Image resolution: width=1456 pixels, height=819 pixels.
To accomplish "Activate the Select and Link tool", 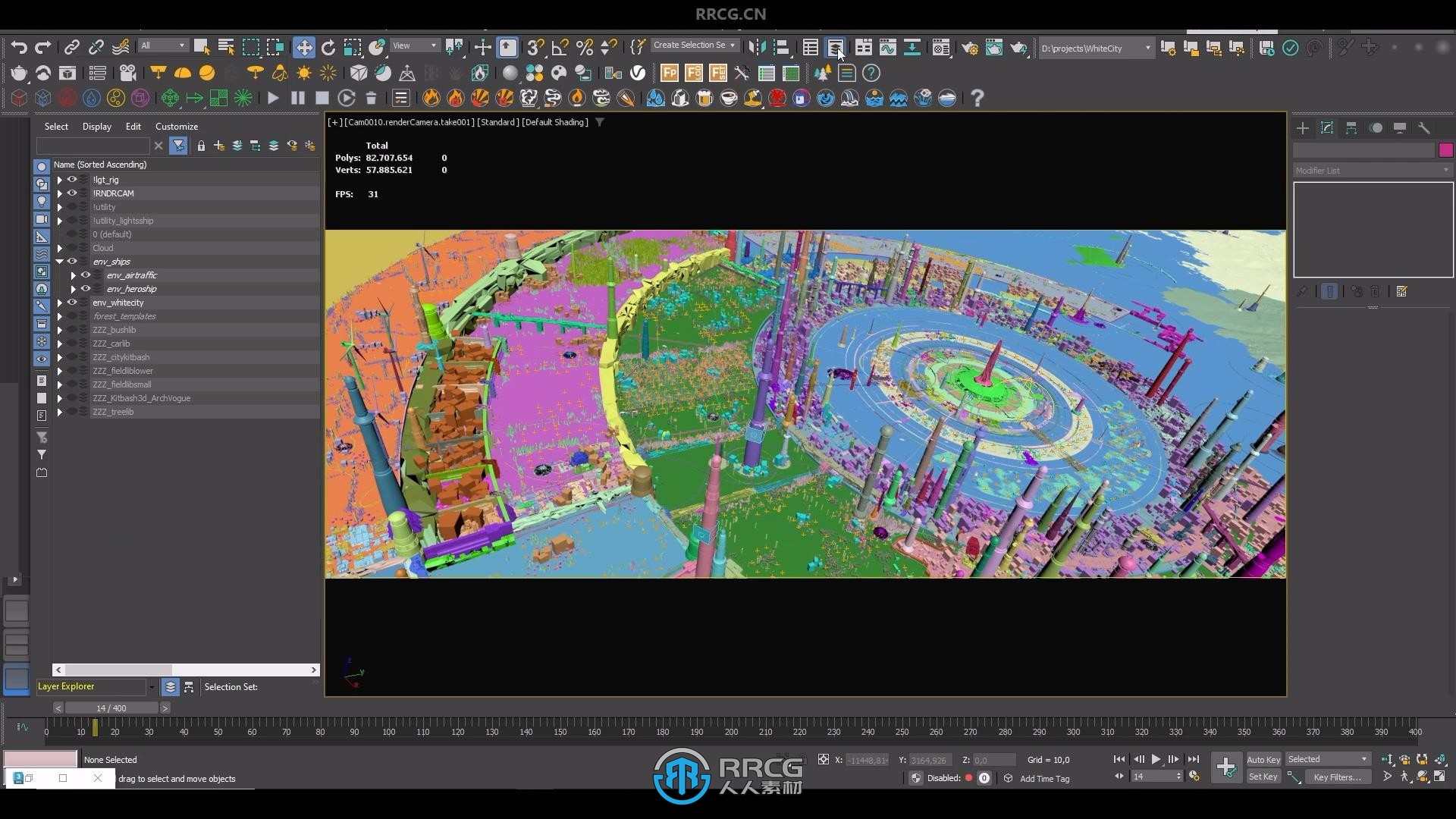I will 71,47.
